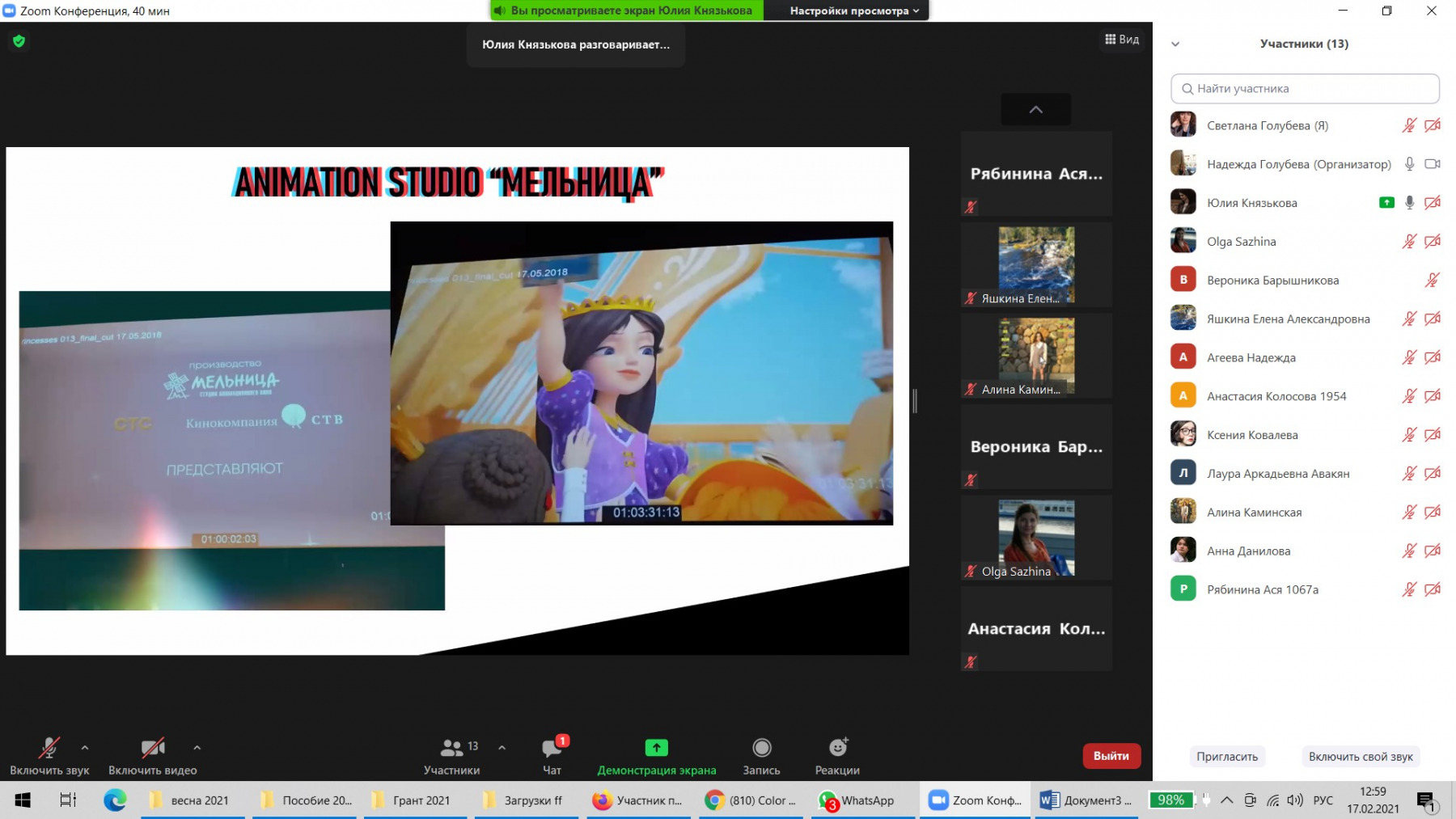
Task: Click green Share Screen (Демонстрация экрана) icon
Action: pos(656,748)
